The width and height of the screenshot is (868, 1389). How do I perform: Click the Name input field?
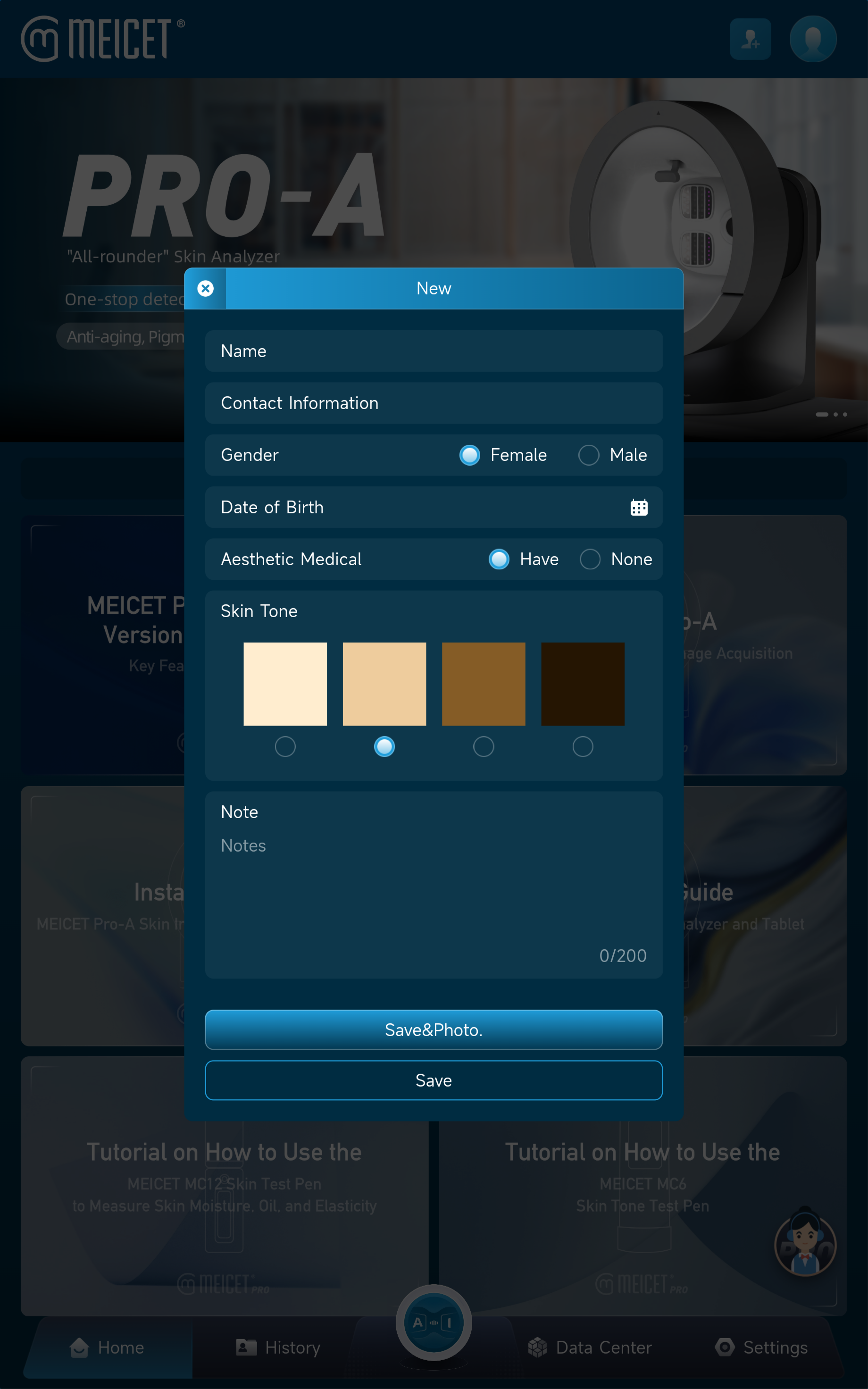pyautogui.click(x=434, y=351)
